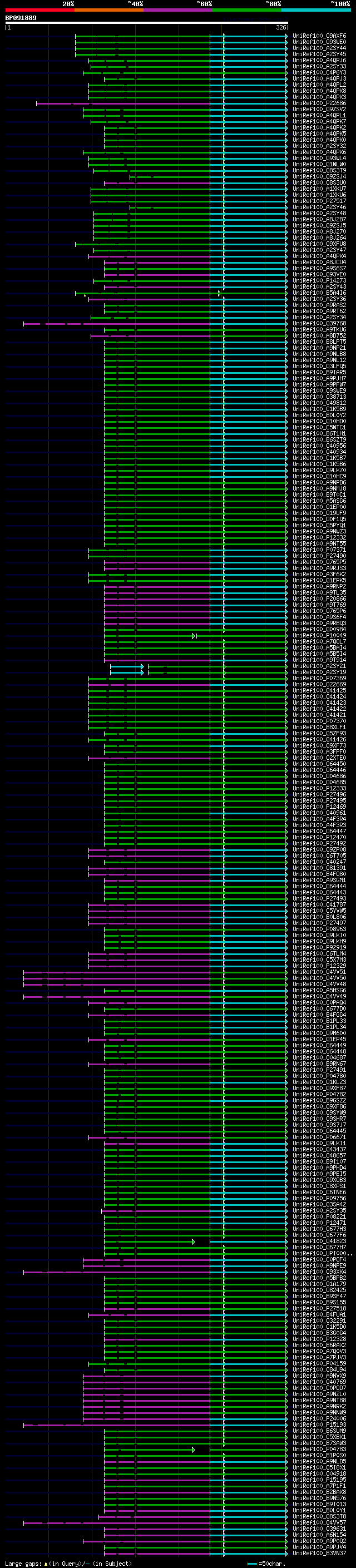Screen dimensions: 356x1568
Task: Select last hit UniRef100_B3VN37
Action: pyautogui.click(x=319, y=1554)
